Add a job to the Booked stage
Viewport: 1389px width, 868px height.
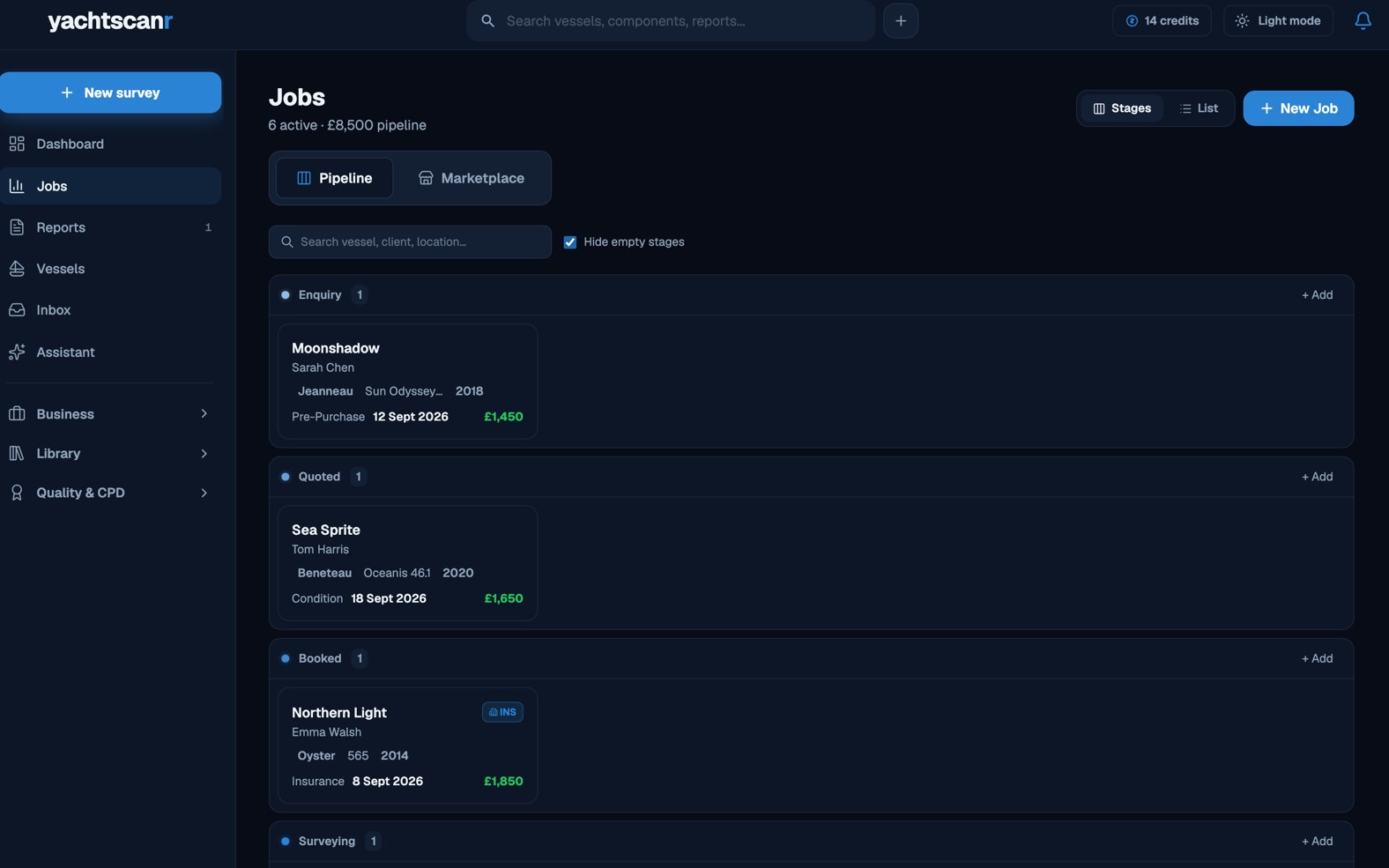pyautogui.click(x=1317, y=658)
